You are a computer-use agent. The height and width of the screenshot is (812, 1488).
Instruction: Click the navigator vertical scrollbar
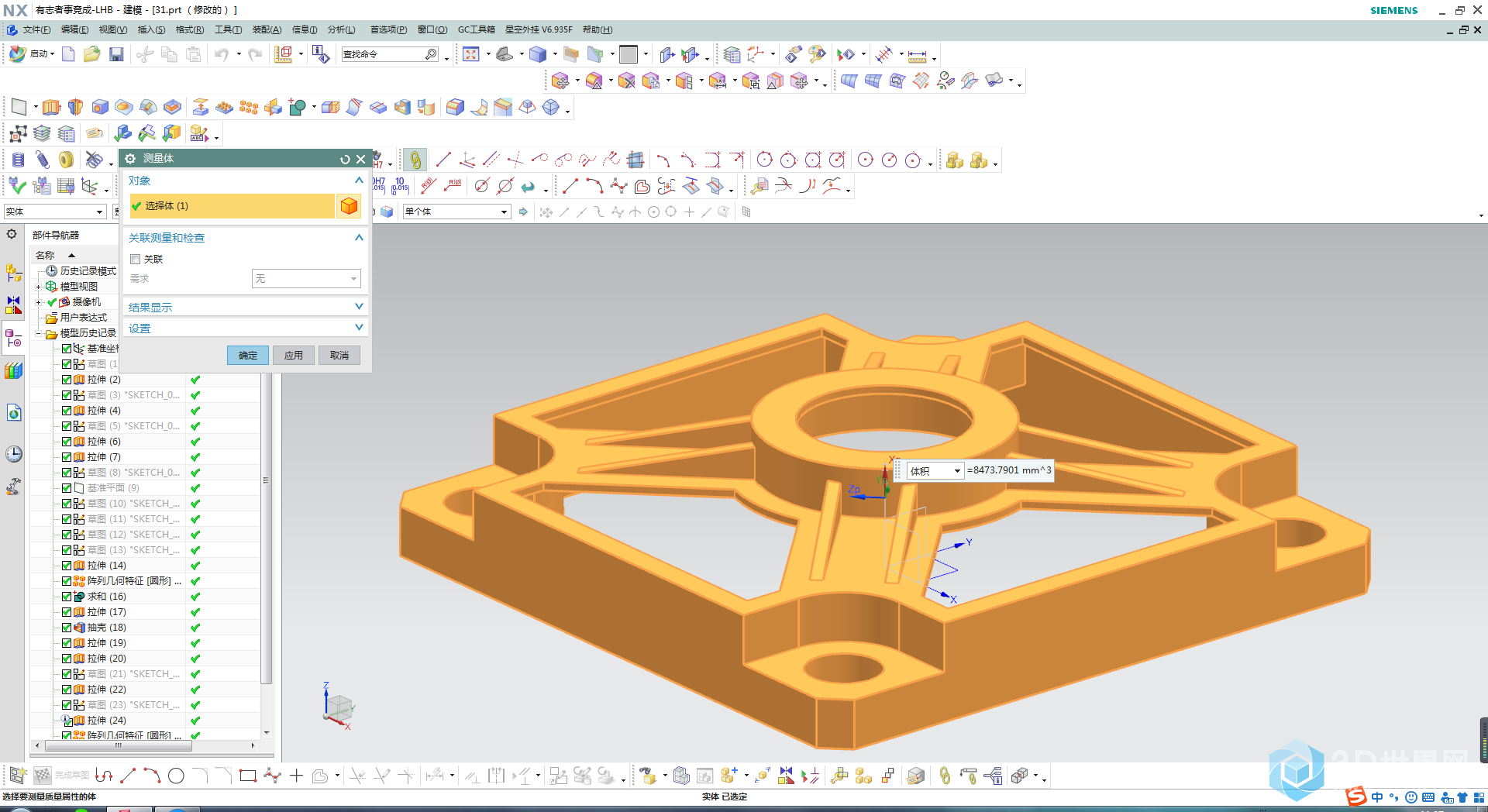point(266,527)
